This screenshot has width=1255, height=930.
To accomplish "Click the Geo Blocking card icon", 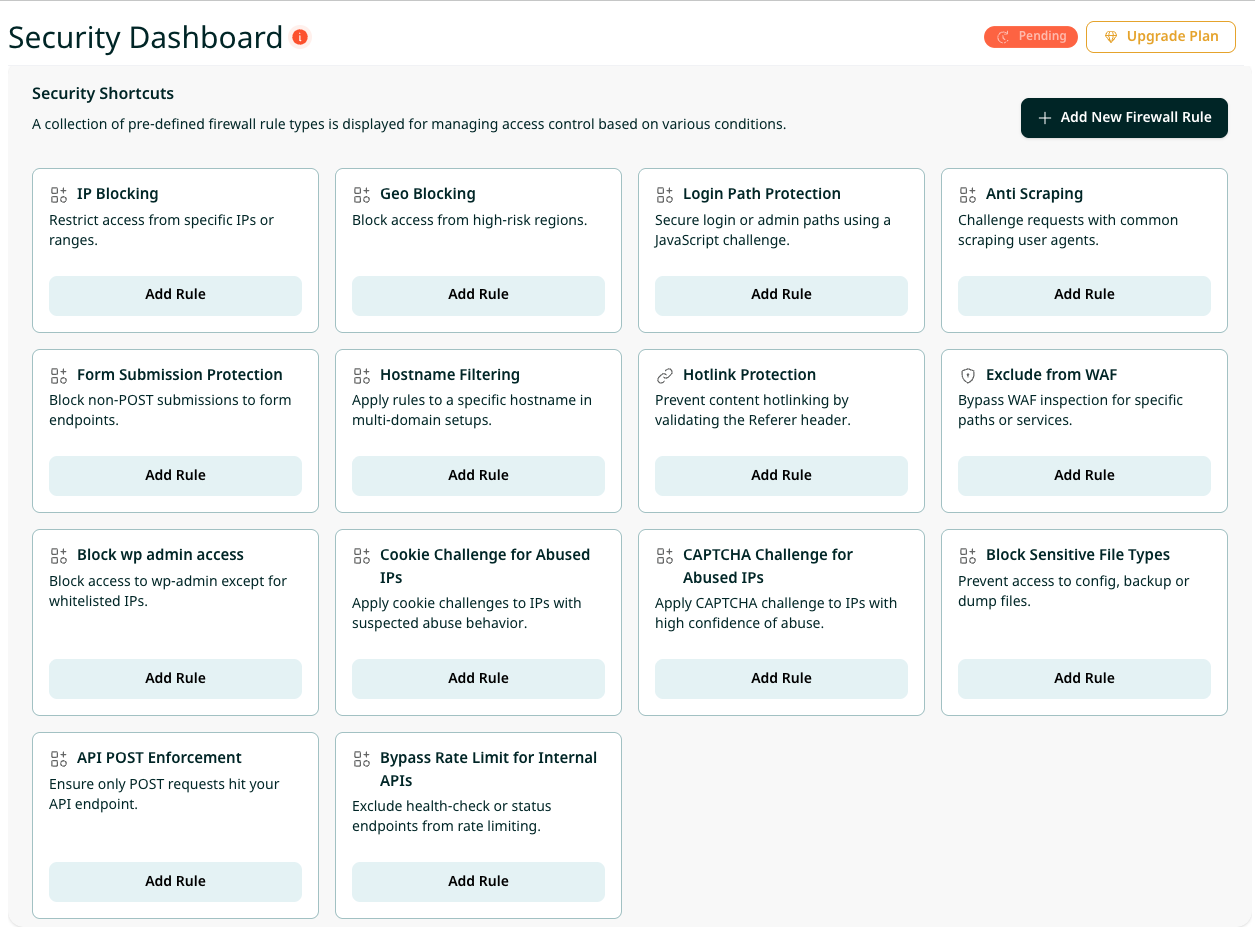I will click(x=362, y=194).
